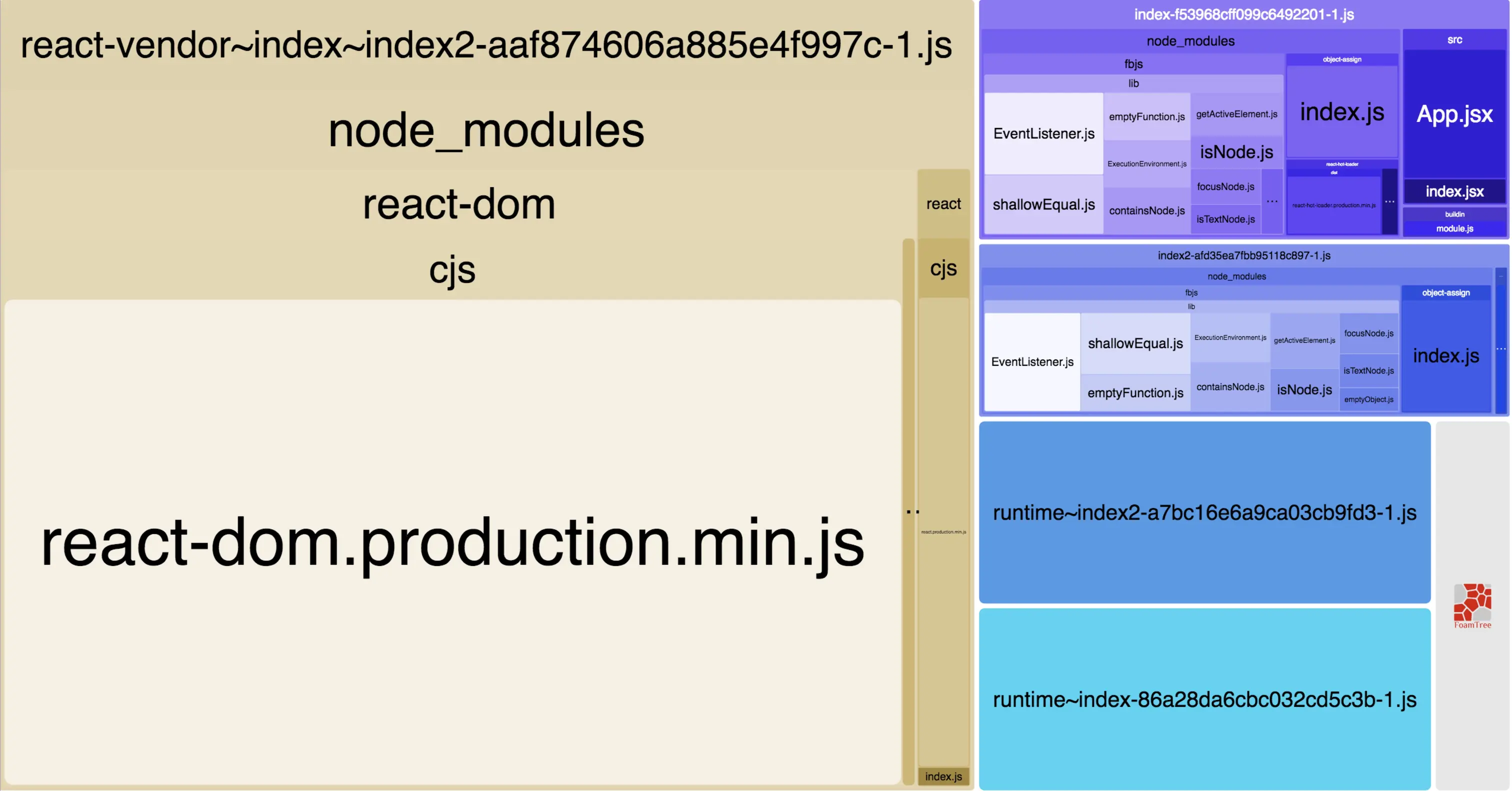Click node_modules in the index-f53968 bundle
This screenshot has height=791, width=1512.
pyautogui.click(x=1190, y=41)
